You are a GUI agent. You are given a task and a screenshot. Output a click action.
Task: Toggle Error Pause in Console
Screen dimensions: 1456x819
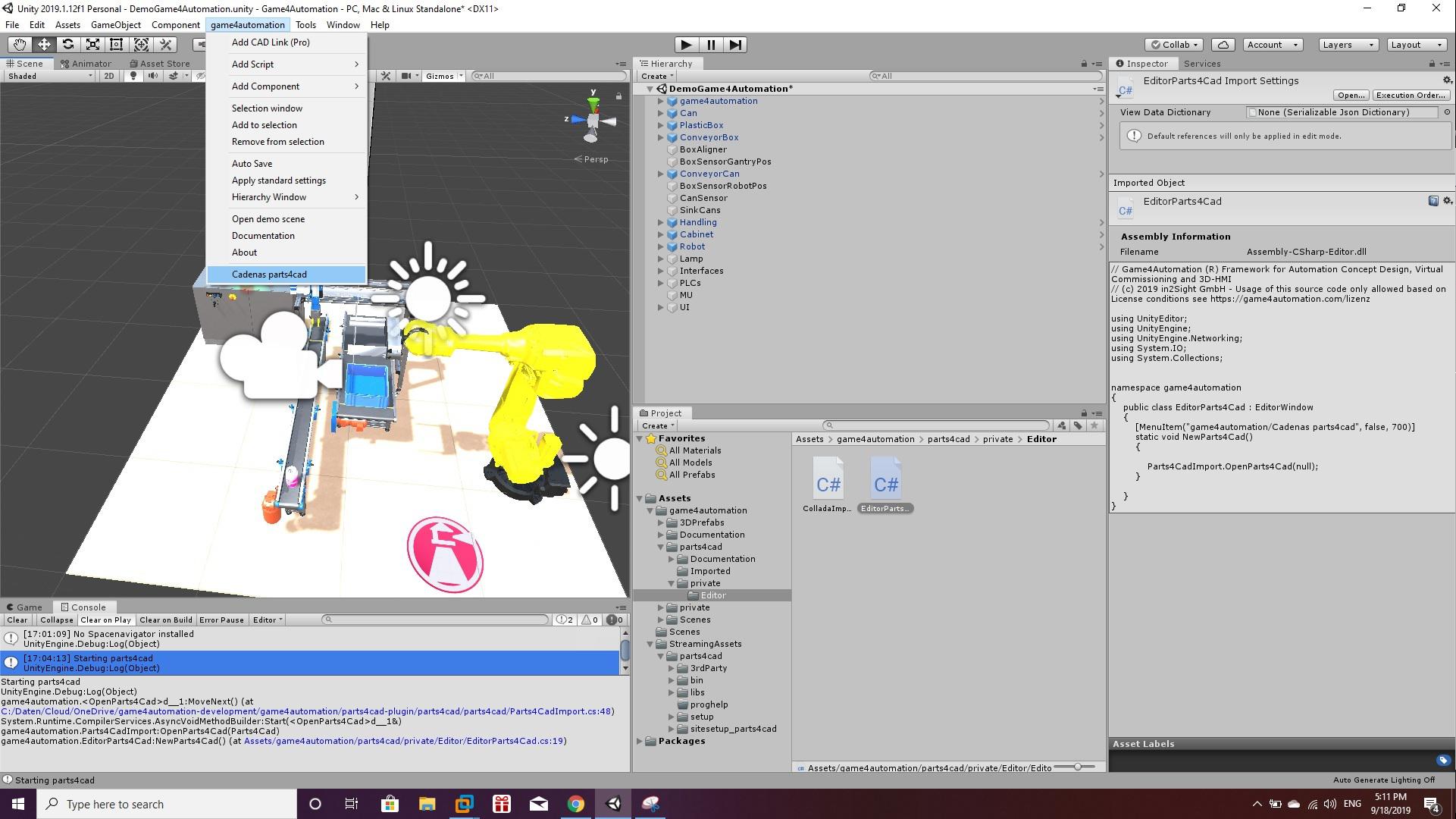tap(221, 620)
